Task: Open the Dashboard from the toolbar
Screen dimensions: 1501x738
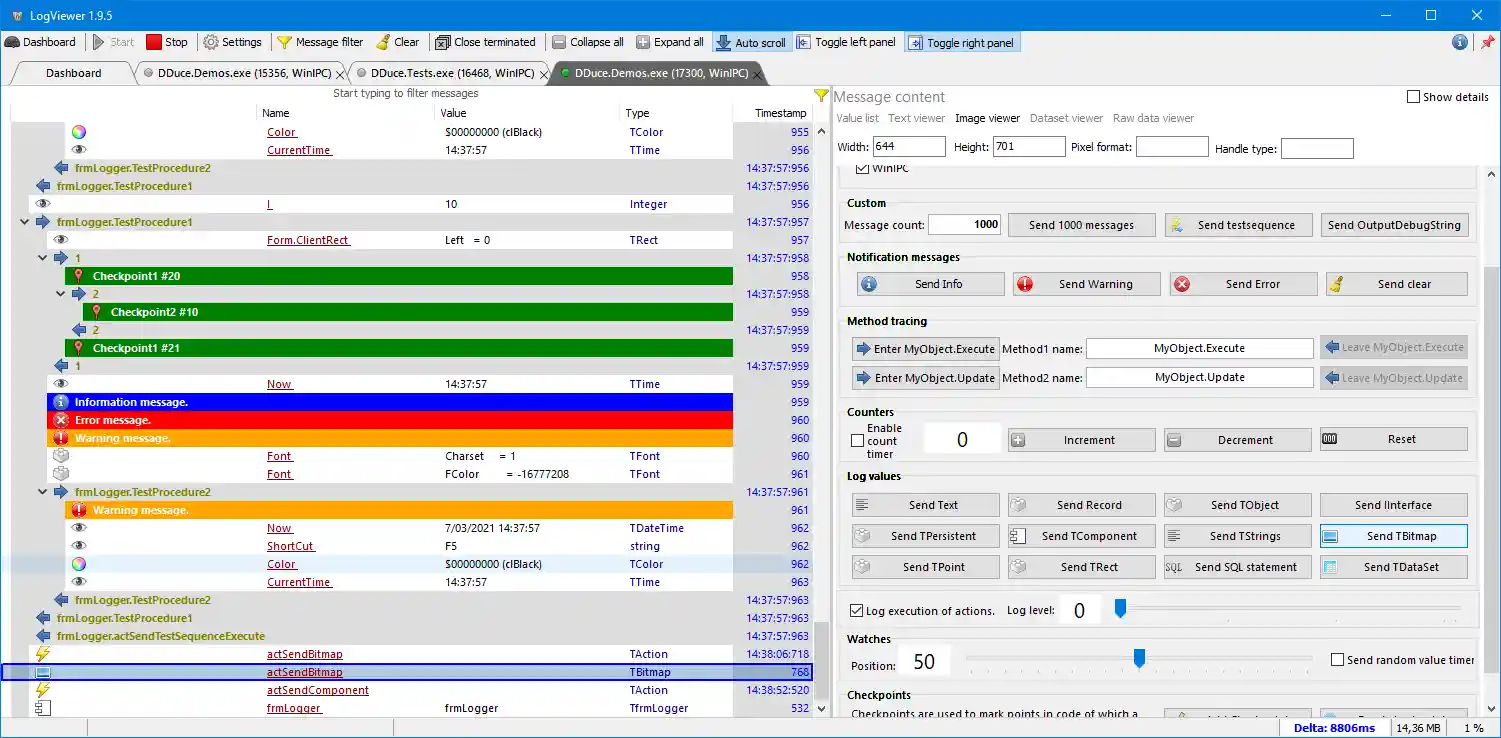Action: 42,41
